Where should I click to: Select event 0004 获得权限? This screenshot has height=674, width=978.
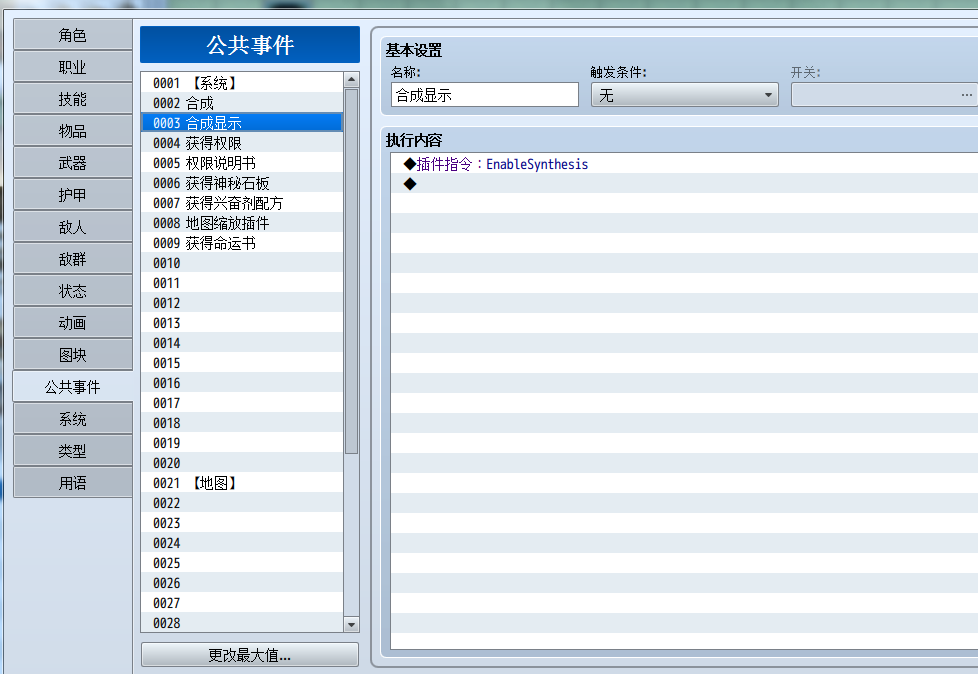coord(242,143)
